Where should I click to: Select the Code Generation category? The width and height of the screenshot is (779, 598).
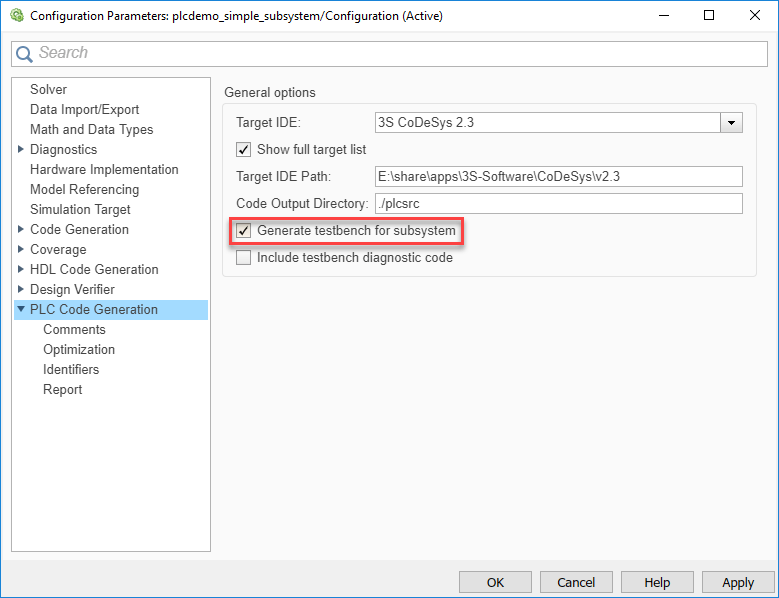point(79,229)
